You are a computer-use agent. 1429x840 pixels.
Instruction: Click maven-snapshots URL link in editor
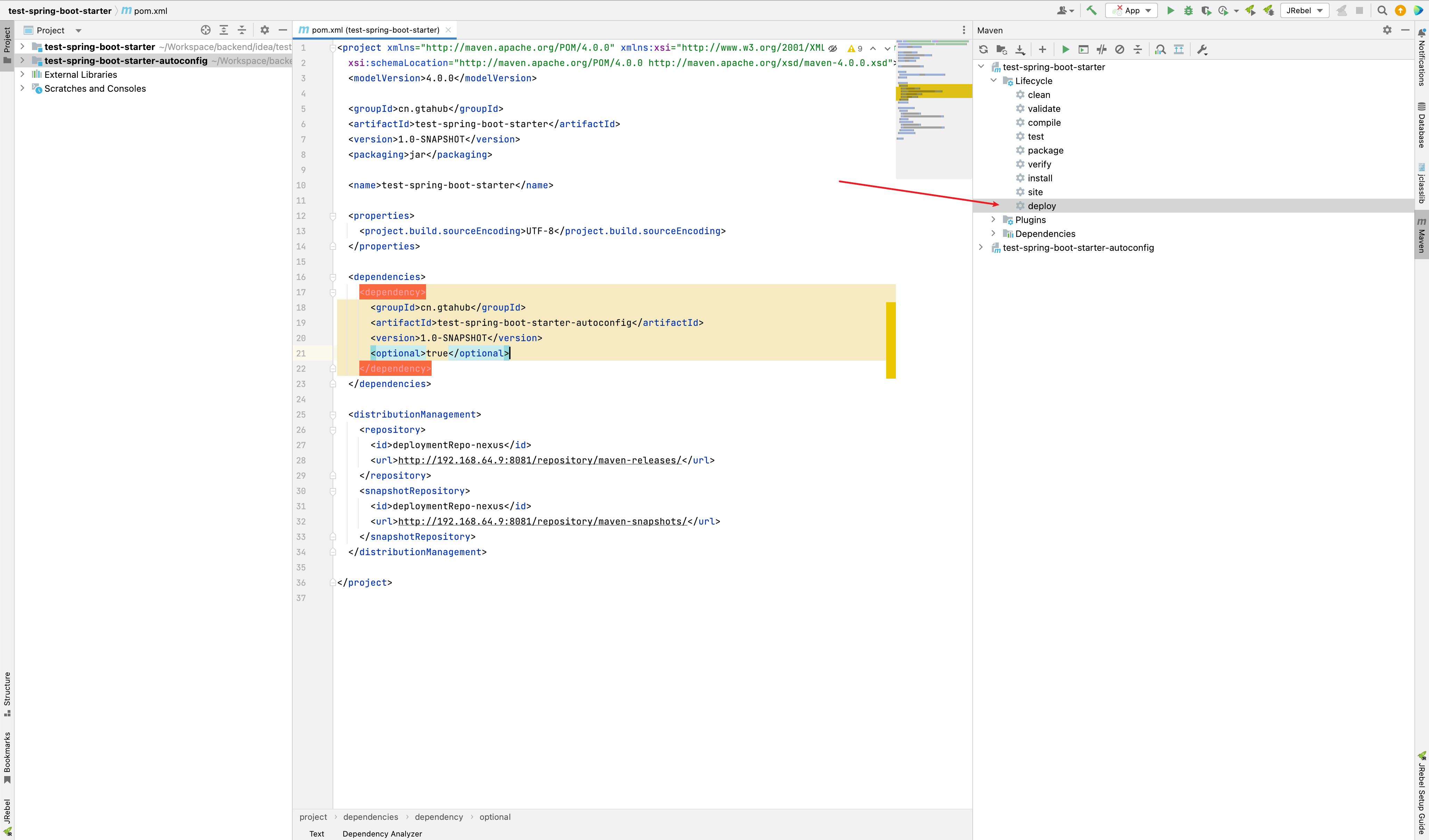(x=542, y=521)
